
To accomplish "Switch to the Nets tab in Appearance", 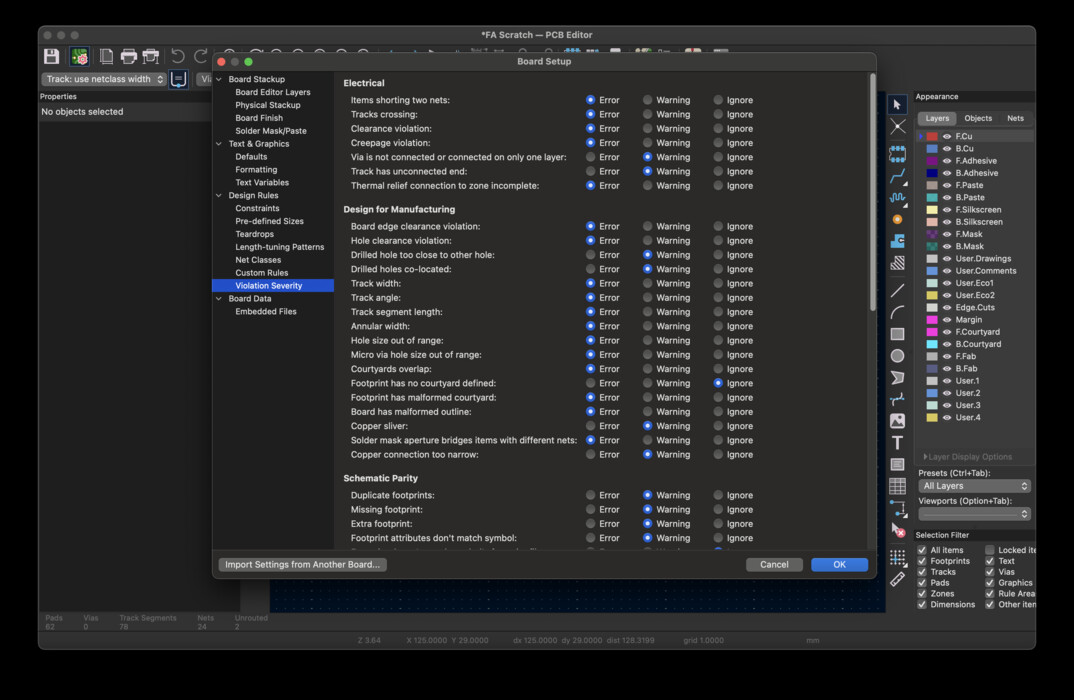I will pos(1015,118).
